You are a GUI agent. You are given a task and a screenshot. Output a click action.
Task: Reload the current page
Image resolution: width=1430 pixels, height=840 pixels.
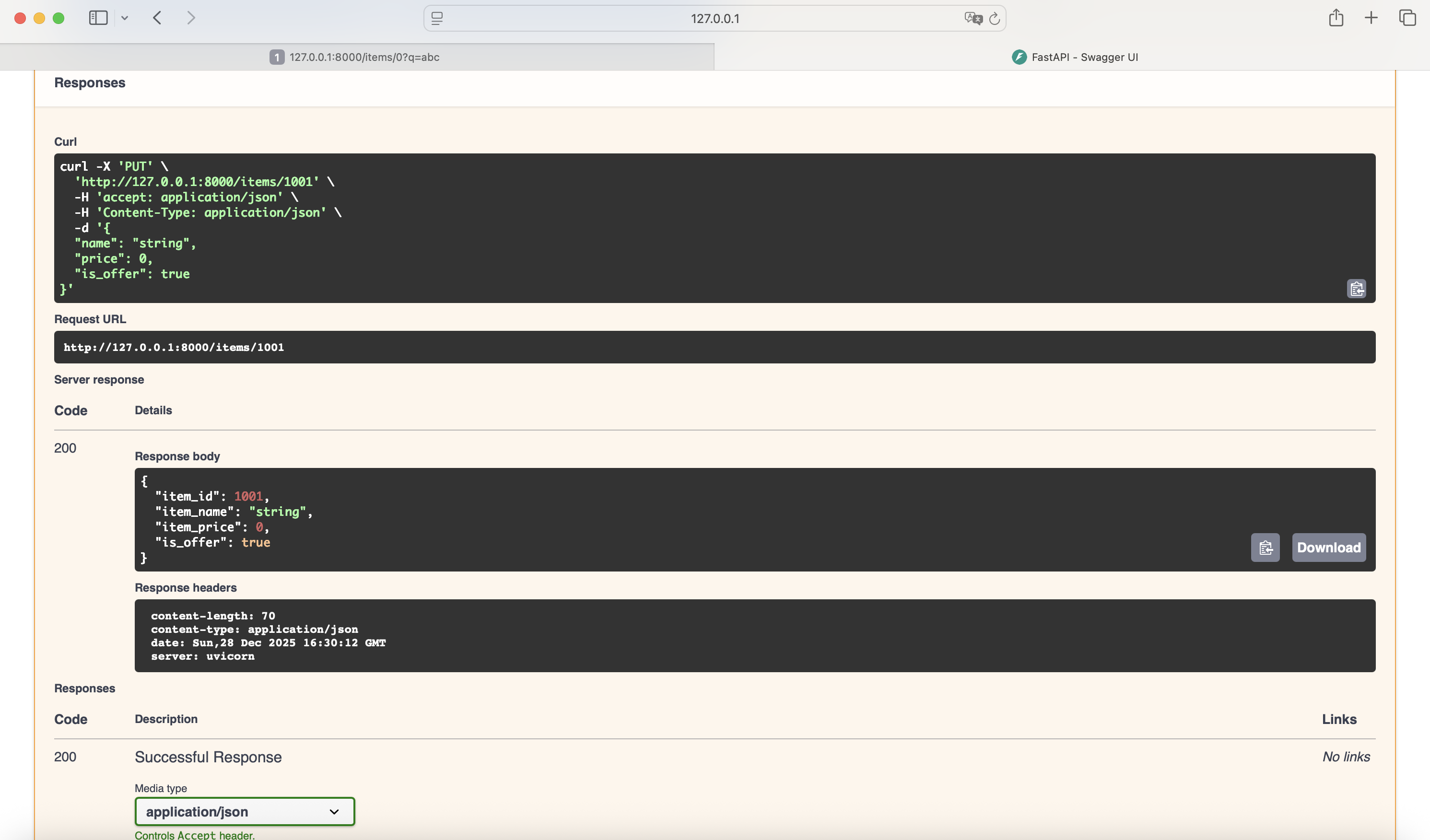pos(994,19)
